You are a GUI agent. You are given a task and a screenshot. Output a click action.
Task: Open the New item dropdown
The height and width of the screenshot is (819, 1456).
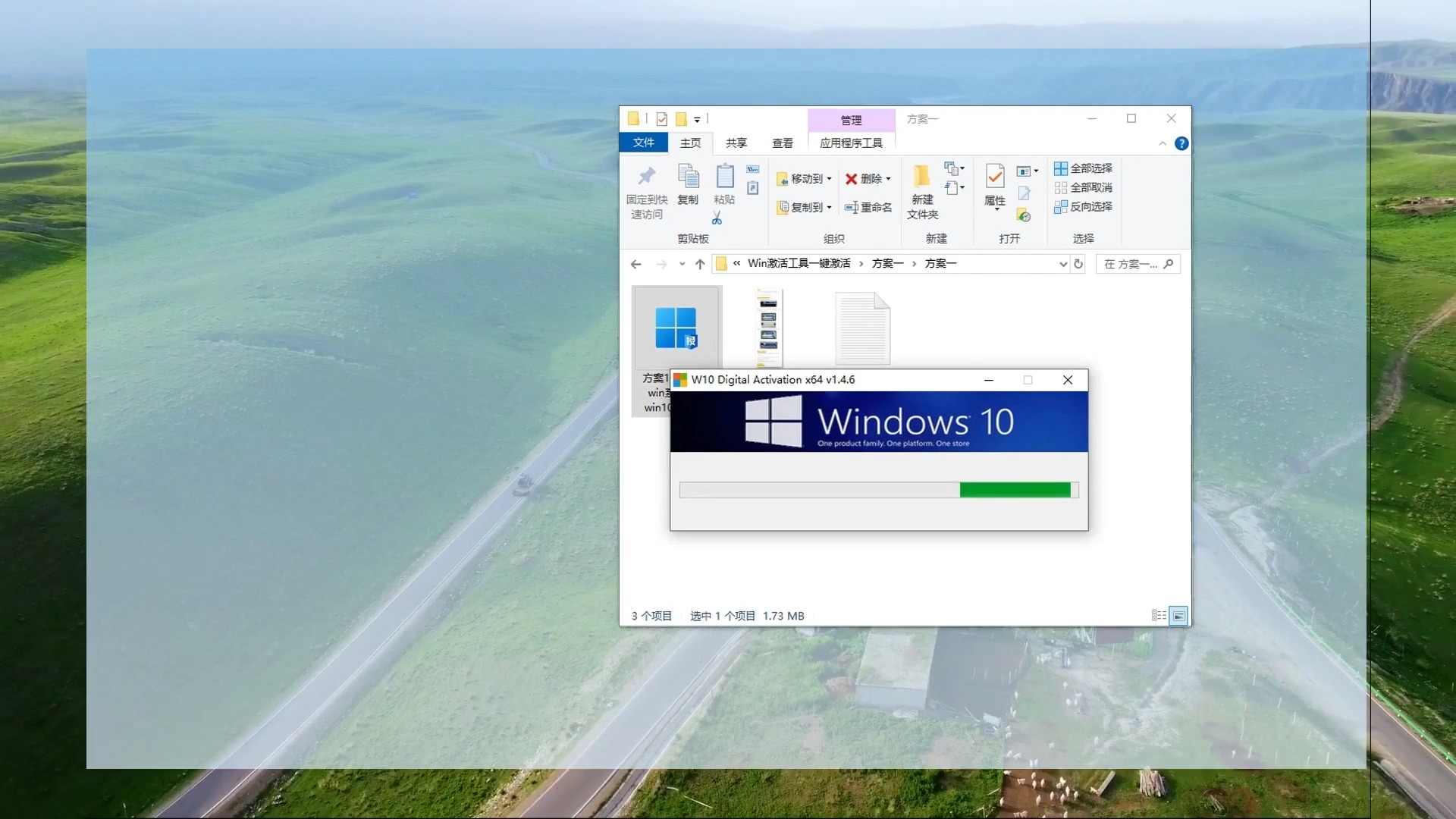click(x=954, y=168)
